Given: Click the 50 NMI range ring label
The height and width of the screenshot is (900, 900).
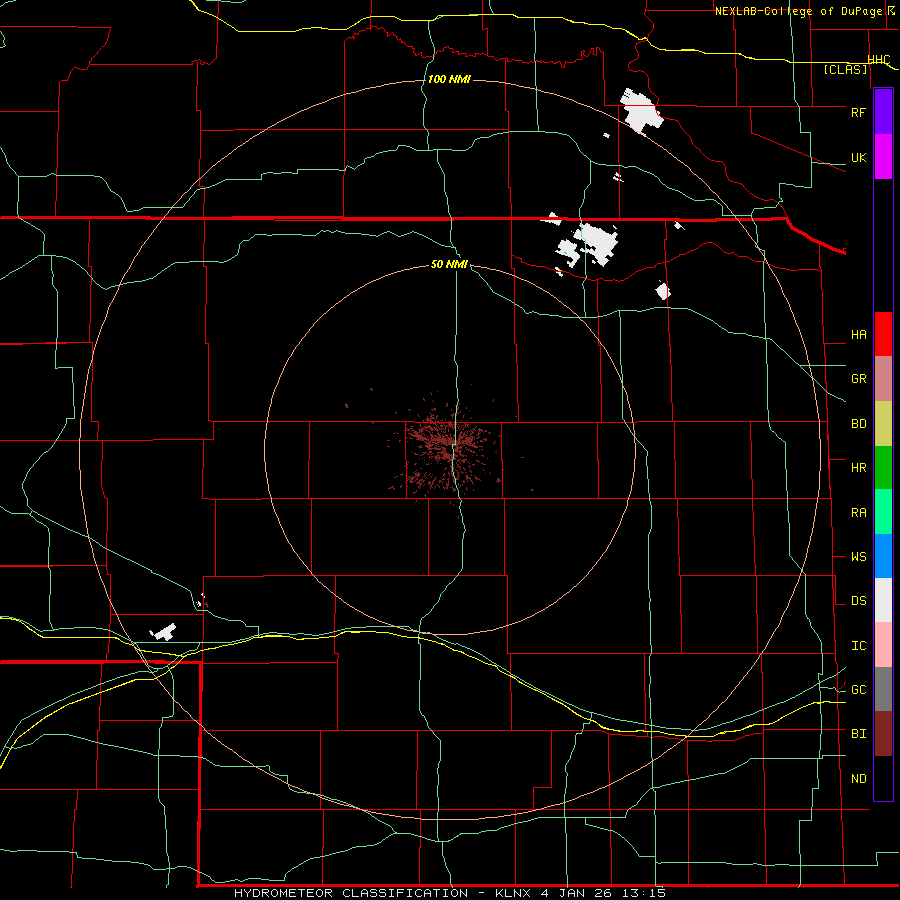Looking at the screenshot, I should 449,264.
